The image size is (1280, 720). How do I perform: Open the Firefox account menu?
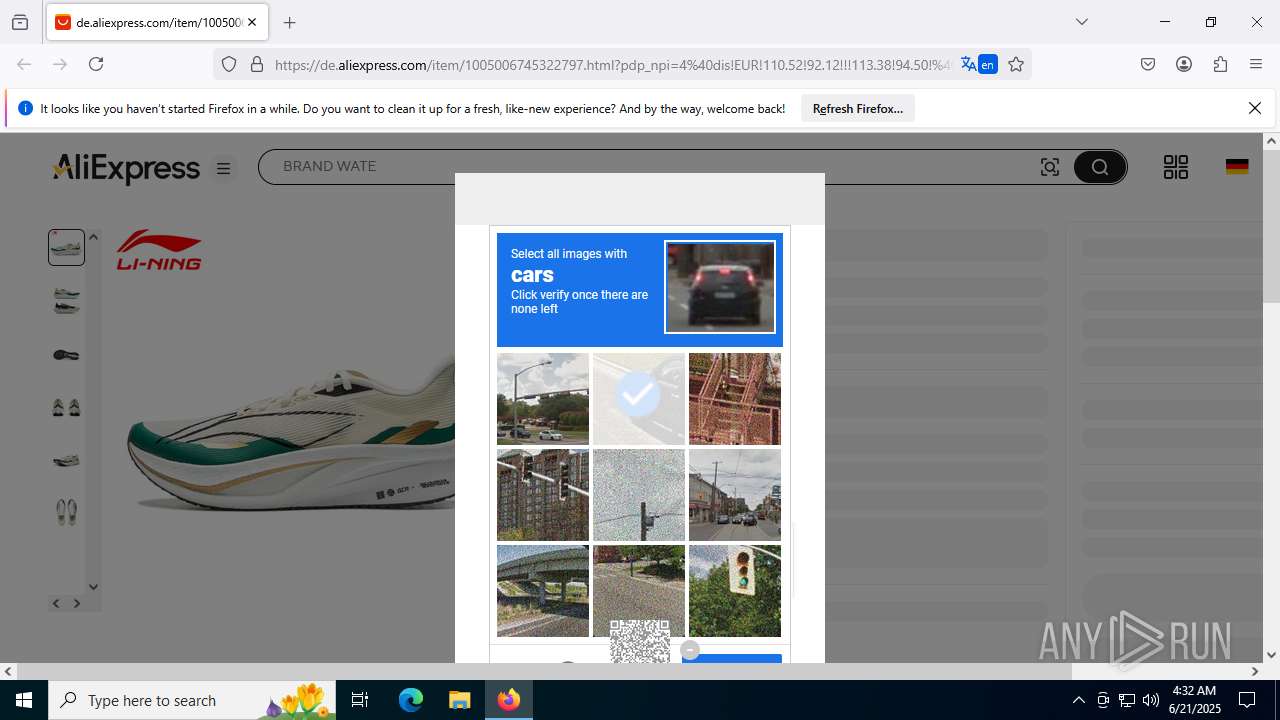pyautogui.click(x=1184, y=64)
